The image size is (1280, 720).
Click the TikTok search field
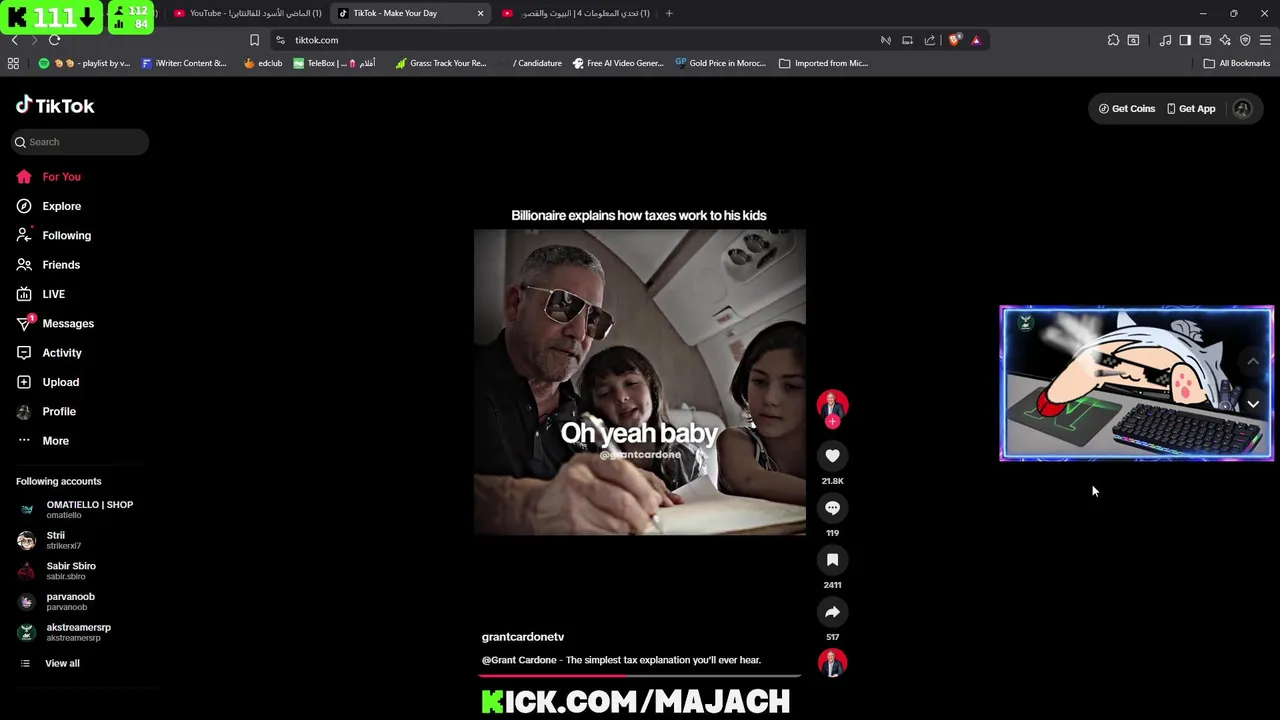(x=80, y=142)
